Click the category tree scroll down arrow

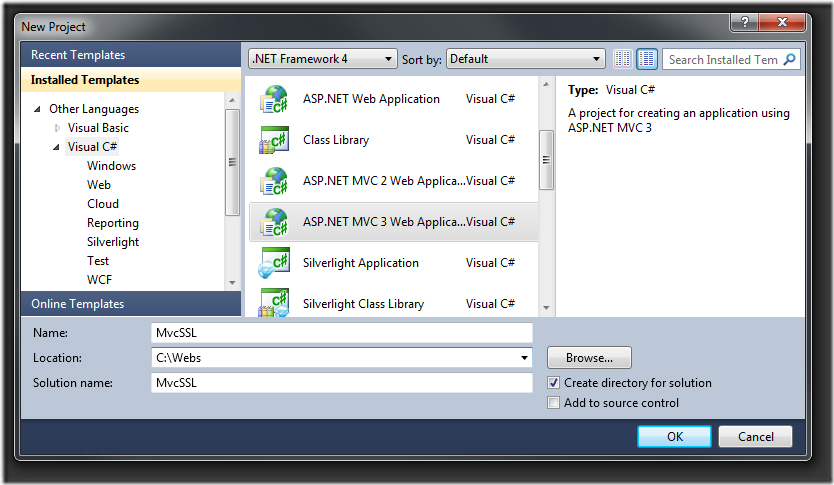(x=232, y=283)
